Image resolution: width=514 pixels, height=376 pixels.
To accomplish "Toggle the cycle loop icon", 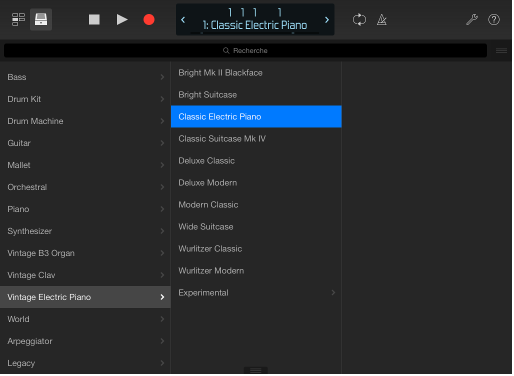I will [x=359, y=20].
